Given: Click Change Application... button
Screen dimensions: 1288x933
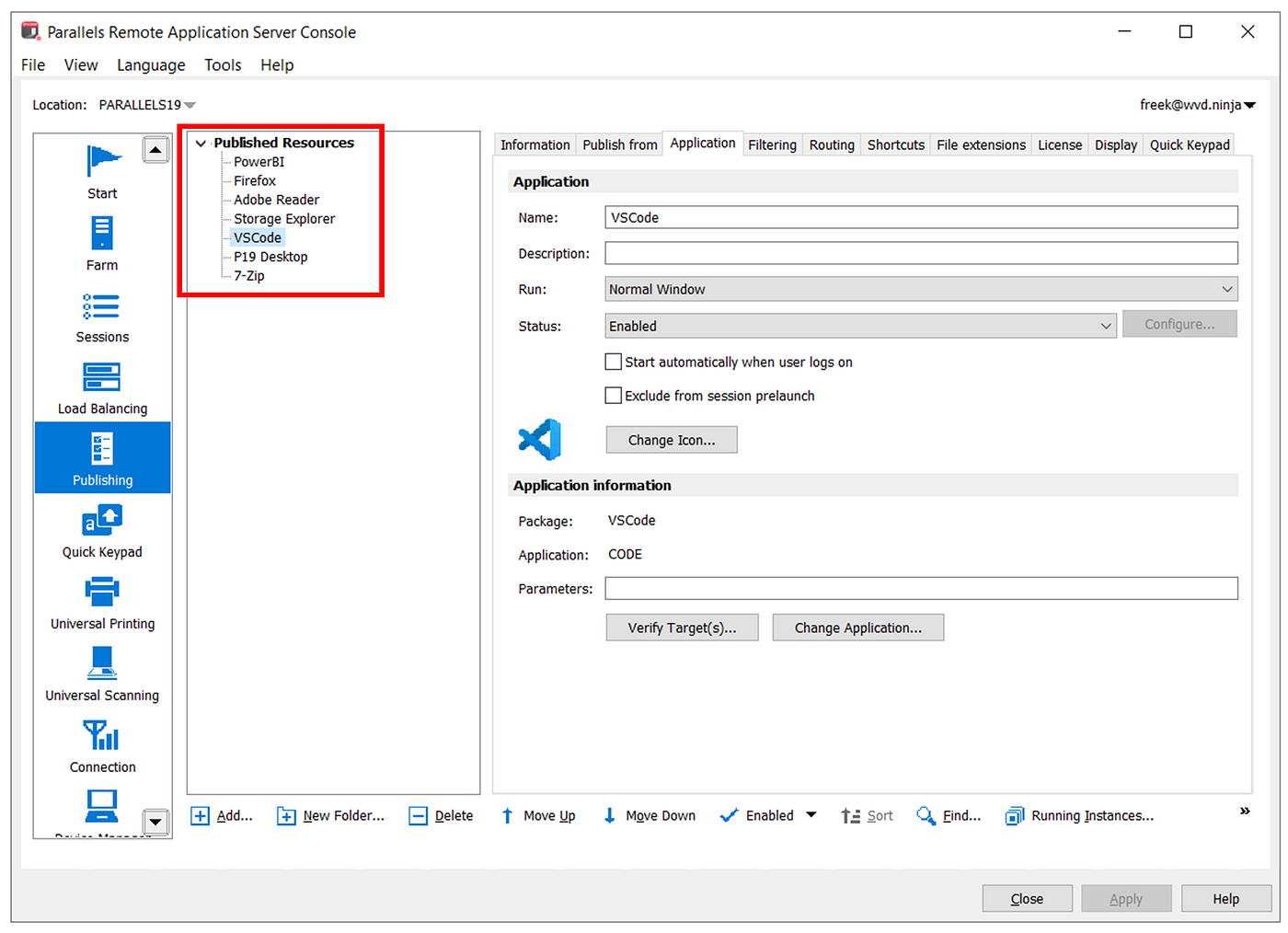Looking at the screenshot, I should coord(858,628).
